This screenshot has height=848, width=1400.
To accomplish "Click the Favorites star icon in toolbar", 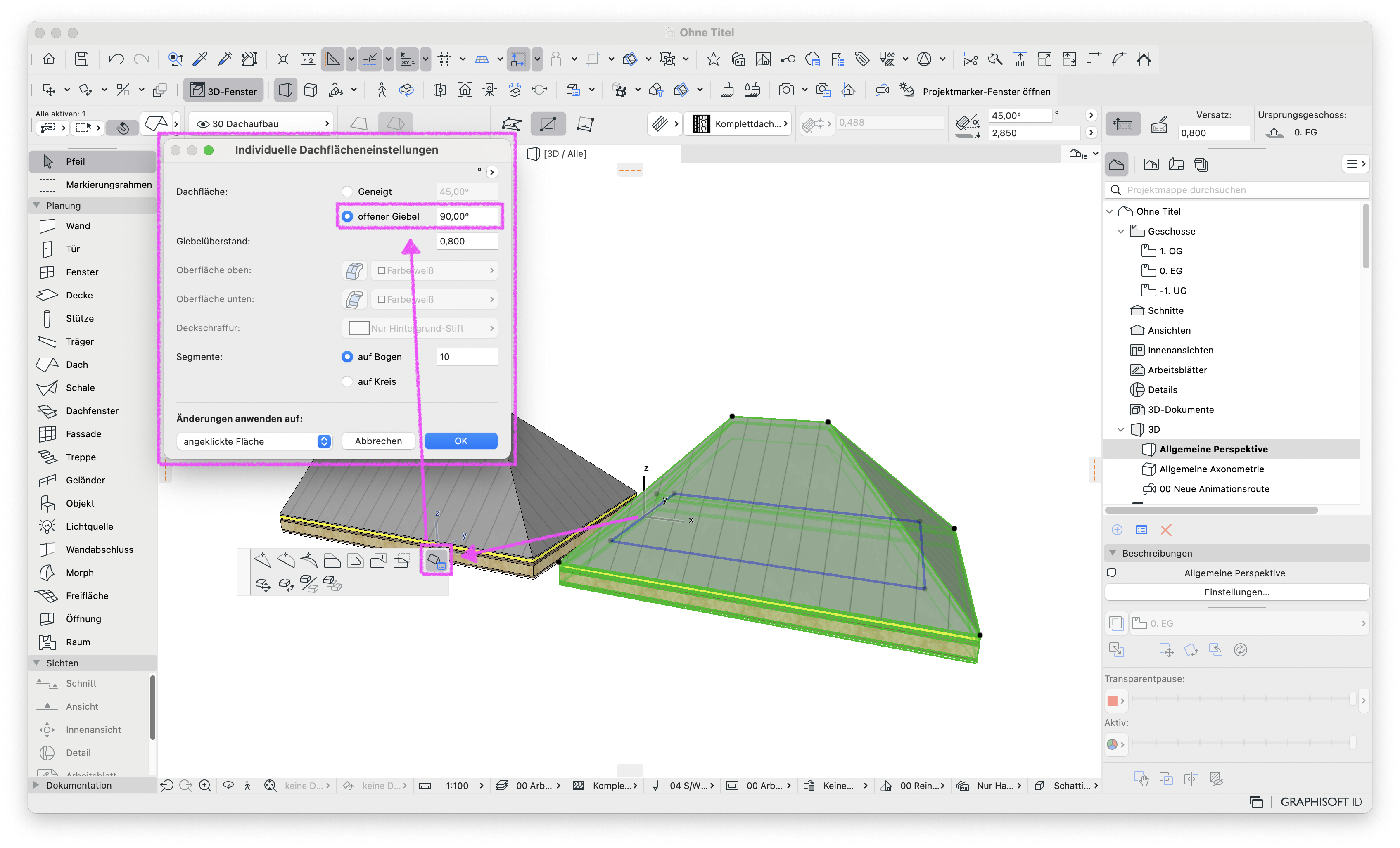I will click(x=714, y=59).
